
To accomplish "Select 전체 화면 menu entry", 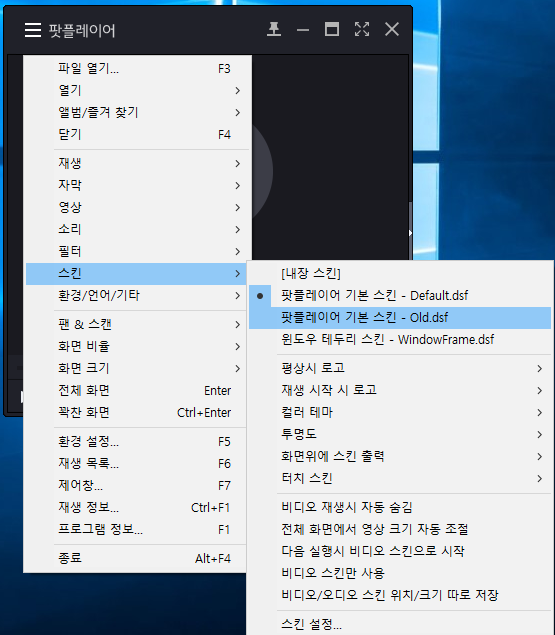I will point(138,390).
